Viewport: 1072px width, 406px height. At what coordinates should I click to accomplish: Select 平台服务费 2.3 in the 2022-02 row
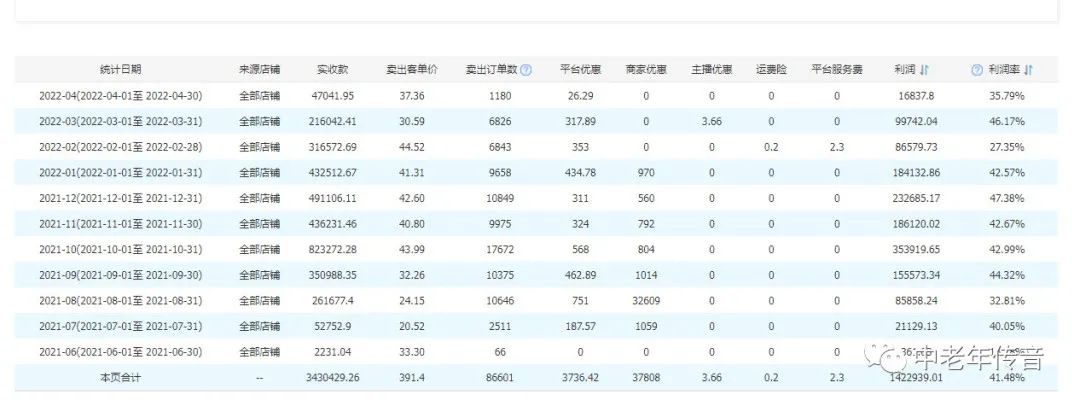click(x=837, y=147)
